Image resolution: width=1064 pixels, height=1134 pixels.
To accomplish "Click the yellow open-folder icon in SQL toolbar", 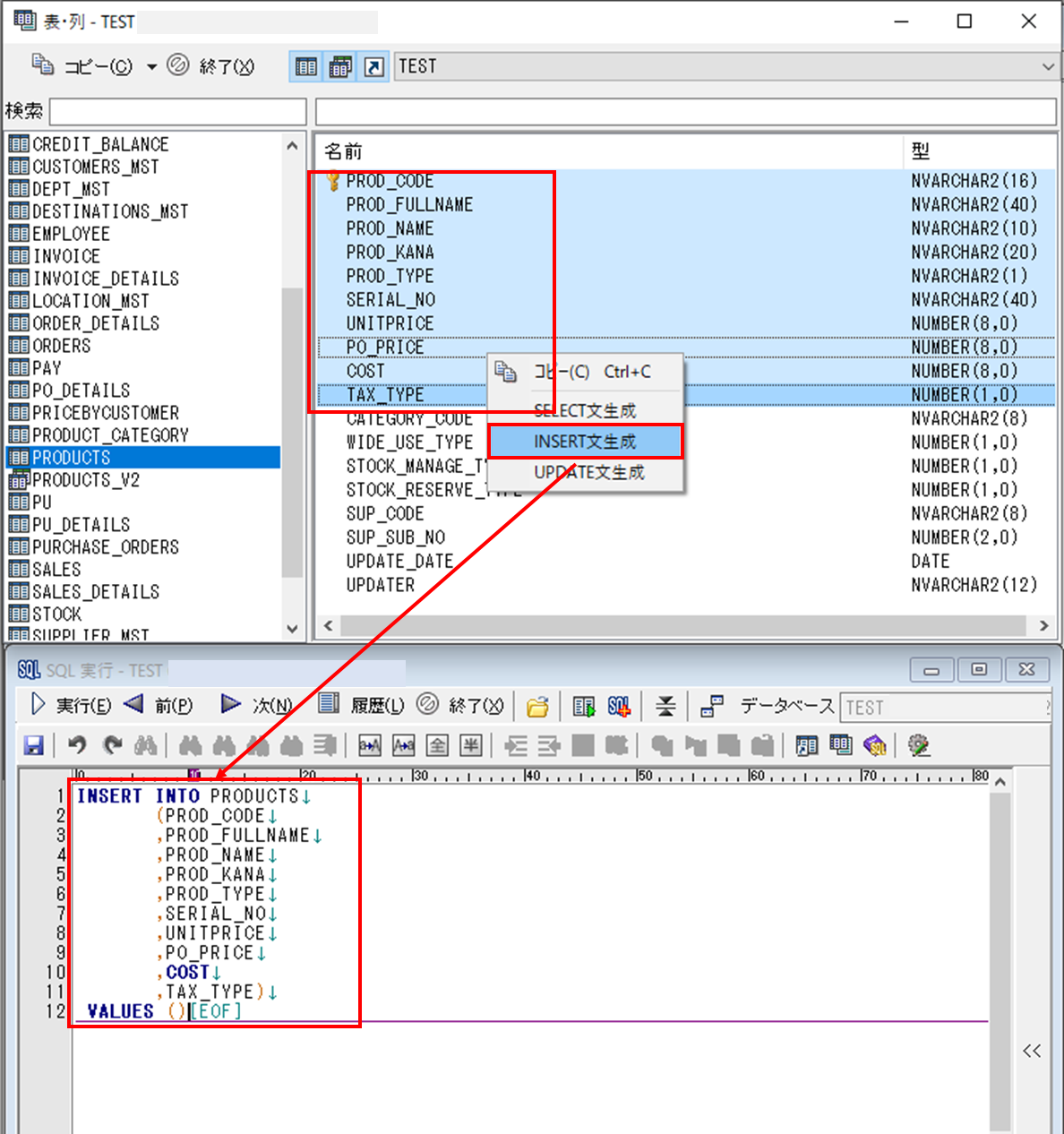I will tap(537, 707).
